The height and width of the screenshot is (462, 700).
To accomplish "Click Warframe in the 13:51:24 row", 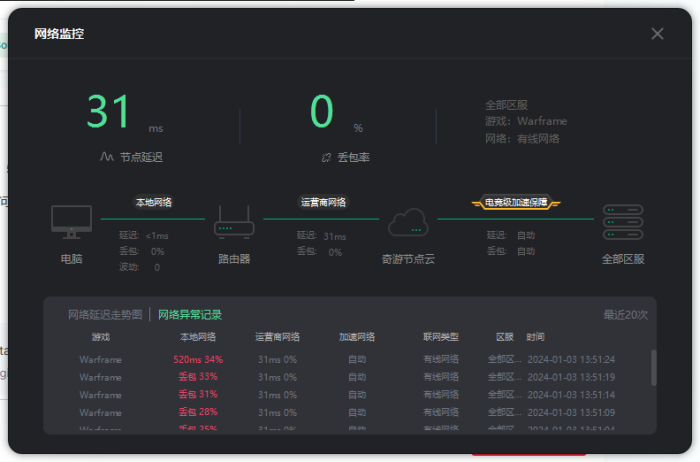I will pyautogui.click(x=100, y=360).
